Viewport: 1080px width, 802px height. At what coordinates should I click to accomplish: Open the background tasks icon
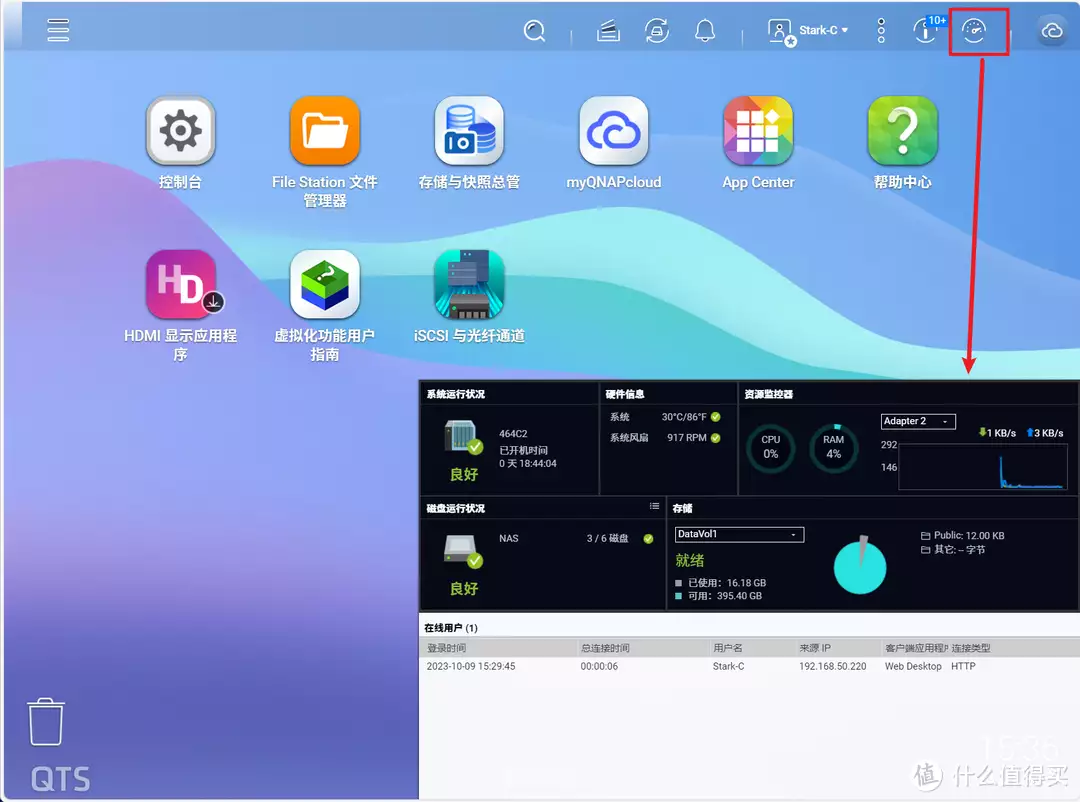click(x=608, y=31)
